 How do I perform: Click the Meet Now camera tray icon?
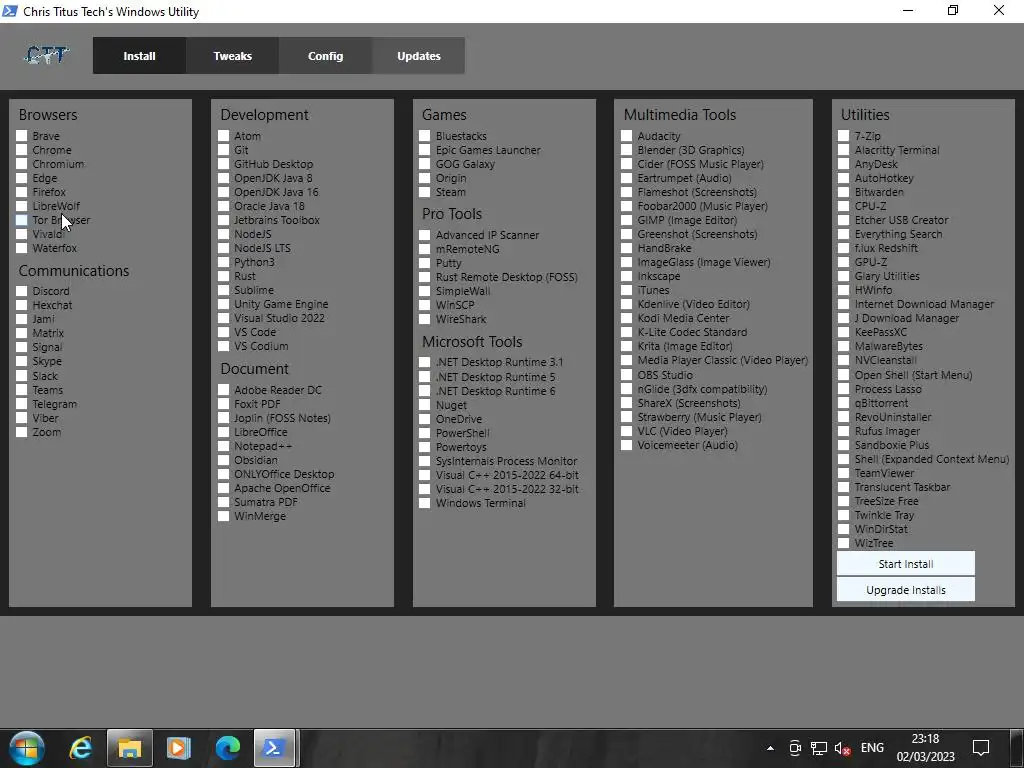tap(795, 748)
